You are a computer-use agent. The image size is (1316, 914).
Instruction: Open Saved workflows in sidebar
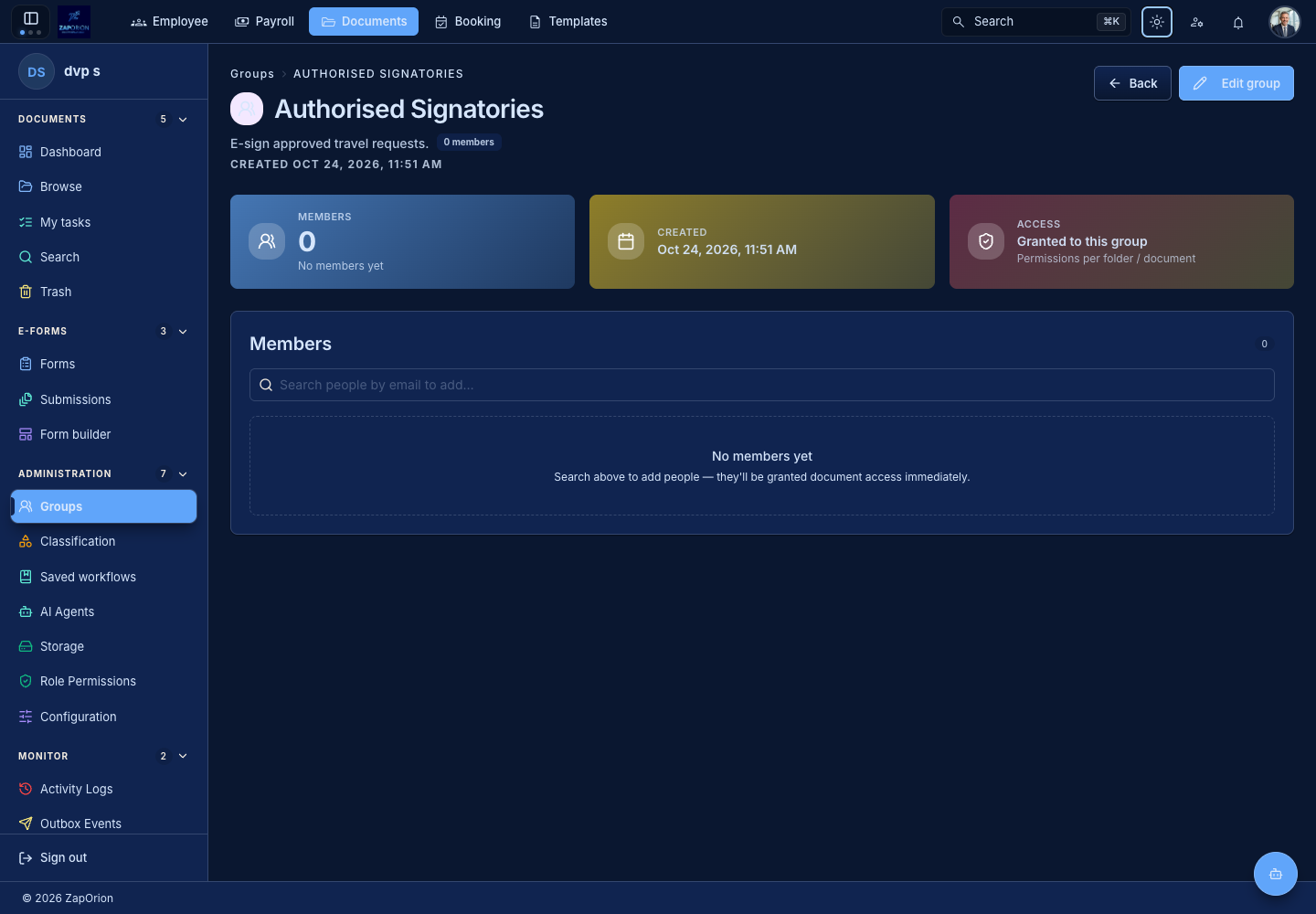[104, 577]
